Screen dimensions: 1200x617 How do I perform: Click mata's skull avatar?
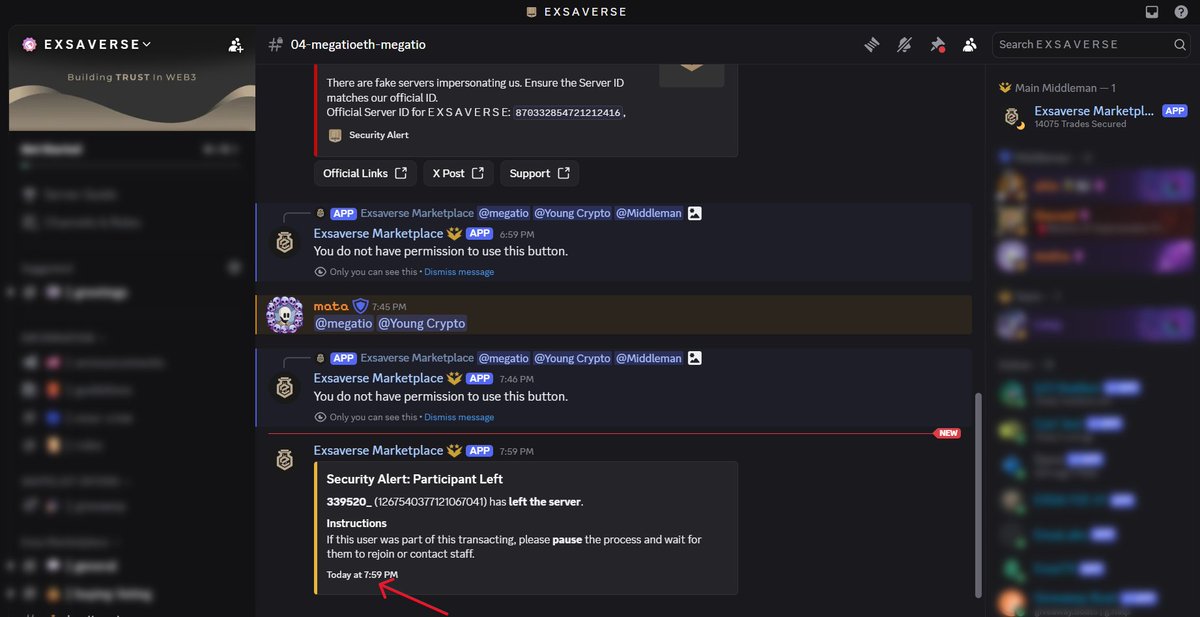click(x=284, y=314)
